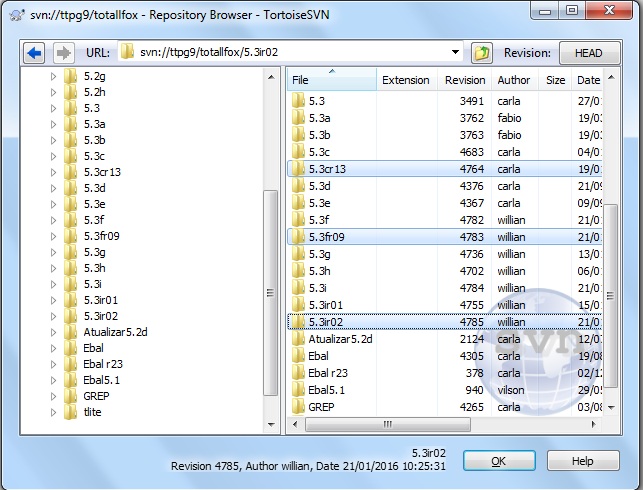Select the 5.3e folder icon in tree
Viewport: 643px width, 490px height.
pyautogui.click(x=71, y=204)
